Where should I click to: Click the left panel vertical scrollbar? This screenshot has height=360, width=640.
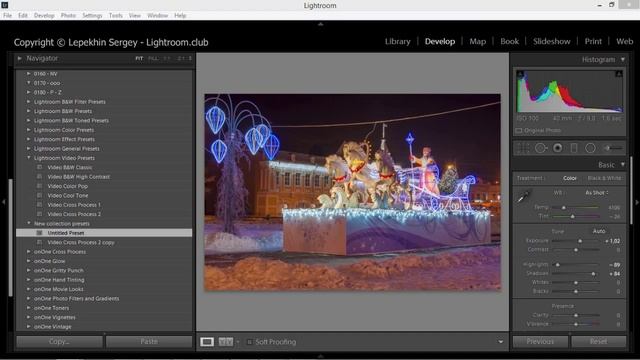(10, 238)
